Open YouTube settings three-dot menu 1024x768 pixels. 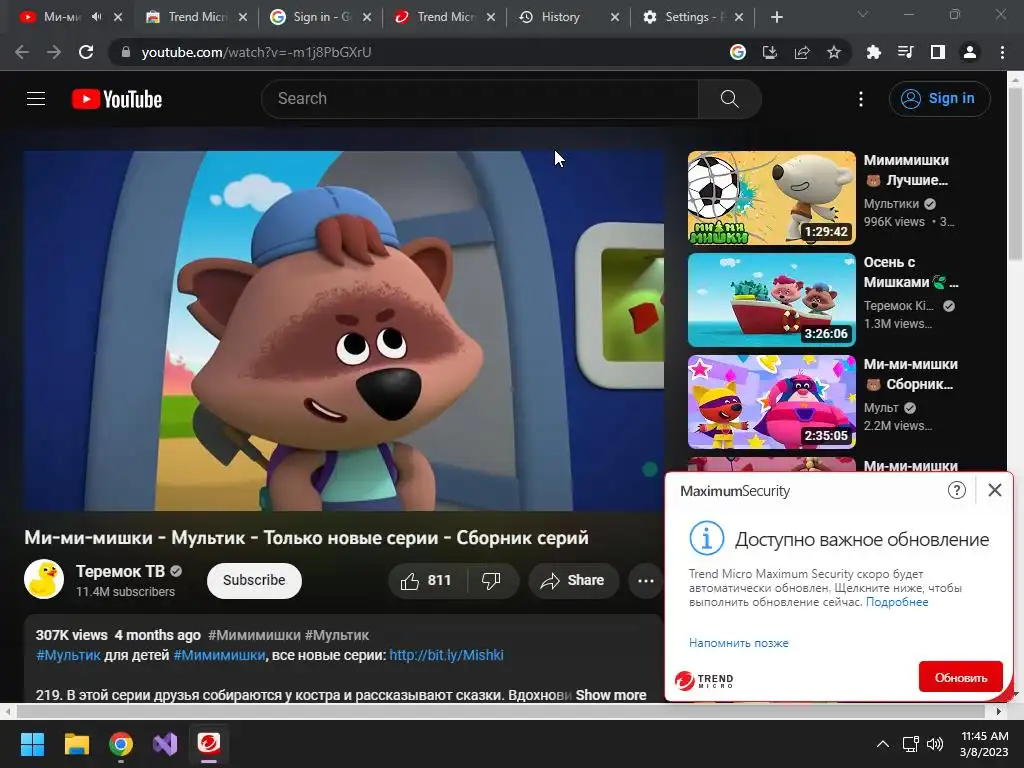coord(861,99)
